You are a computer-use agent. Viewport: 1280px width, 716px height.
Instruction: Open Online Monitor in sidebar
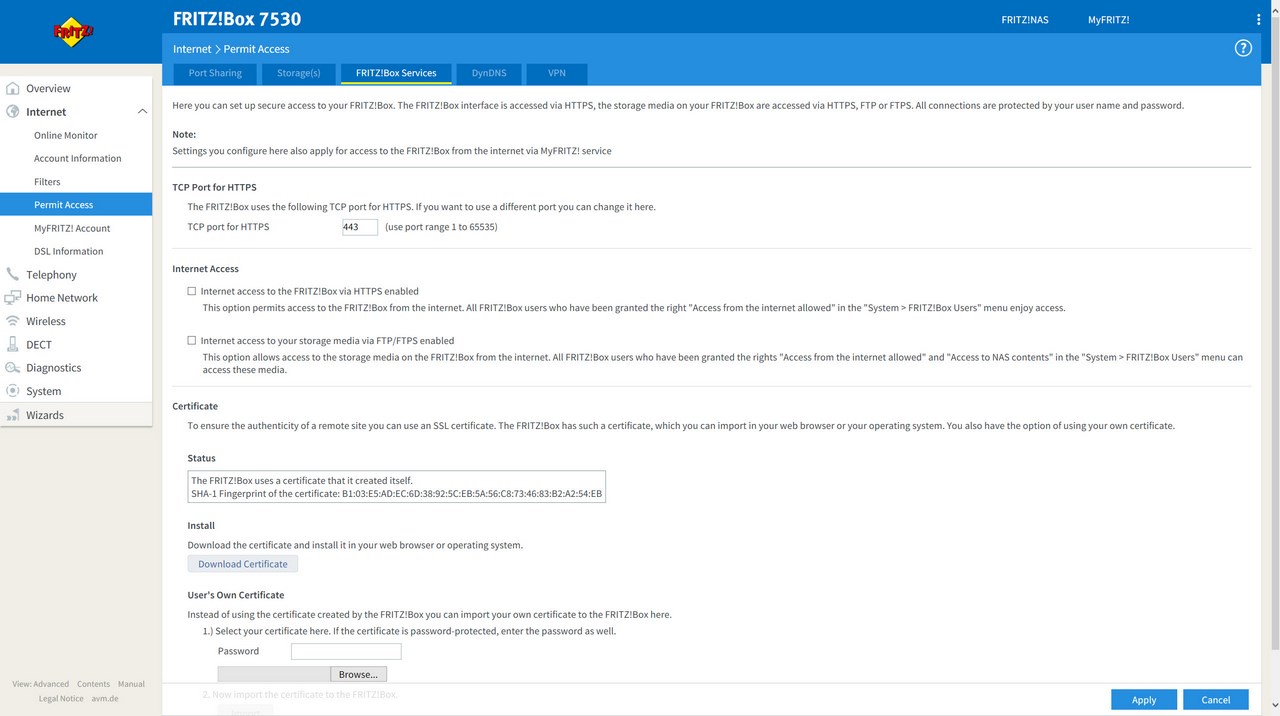click(66, 135)
